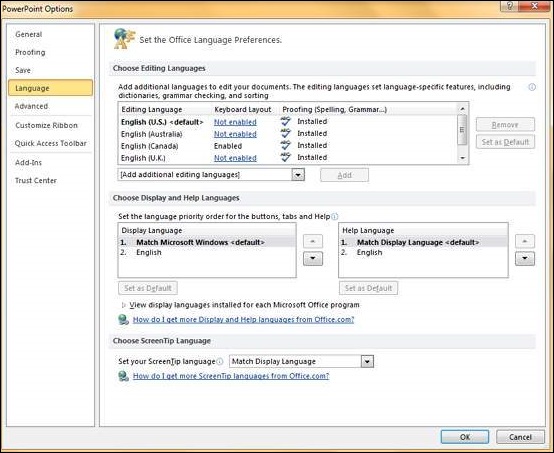Click the editing languages list scrollbar thumb
This screenshot has height=453, width=554.
coord(462,130)
